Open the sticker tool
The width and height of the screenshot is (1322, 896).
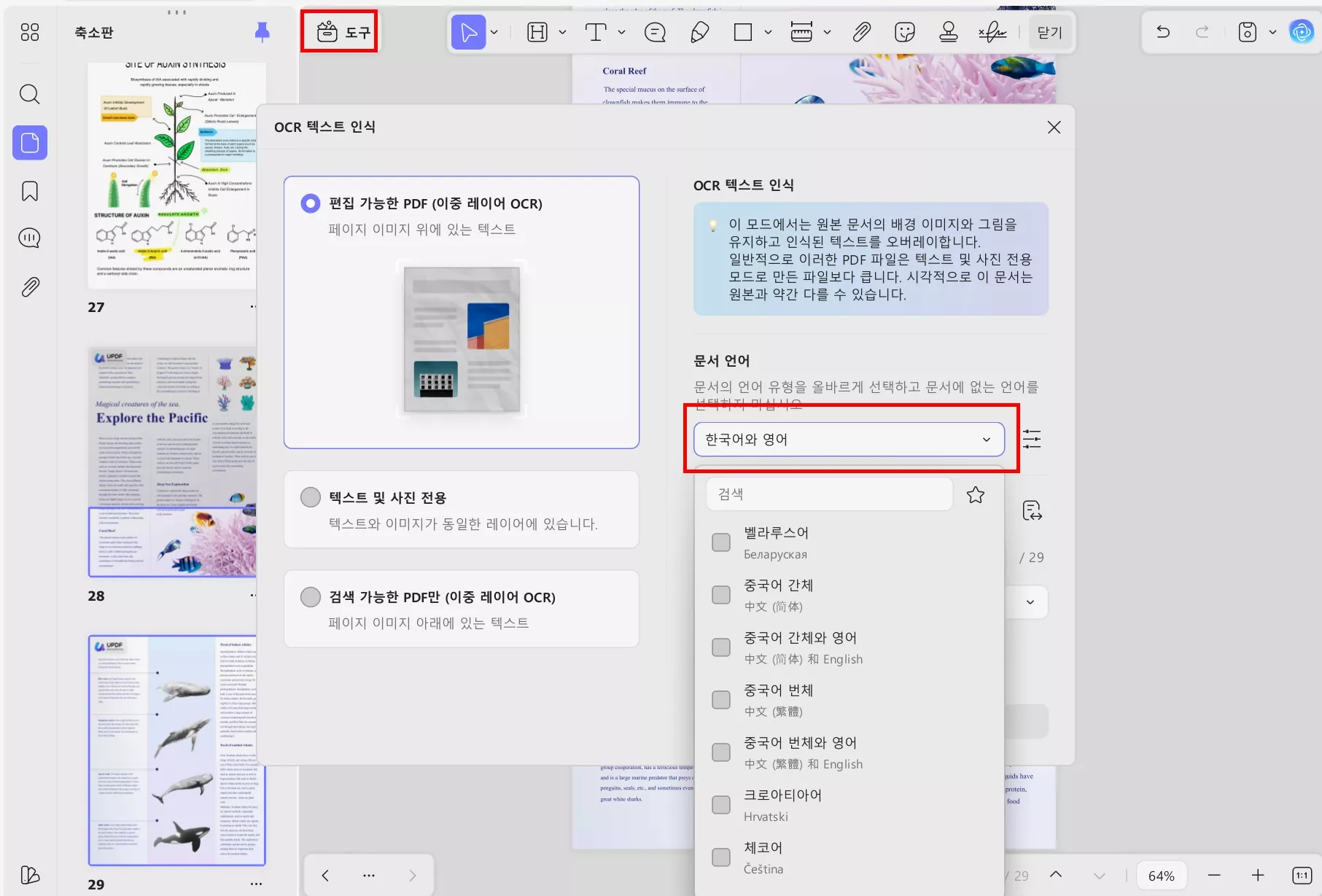click(904, 32)
